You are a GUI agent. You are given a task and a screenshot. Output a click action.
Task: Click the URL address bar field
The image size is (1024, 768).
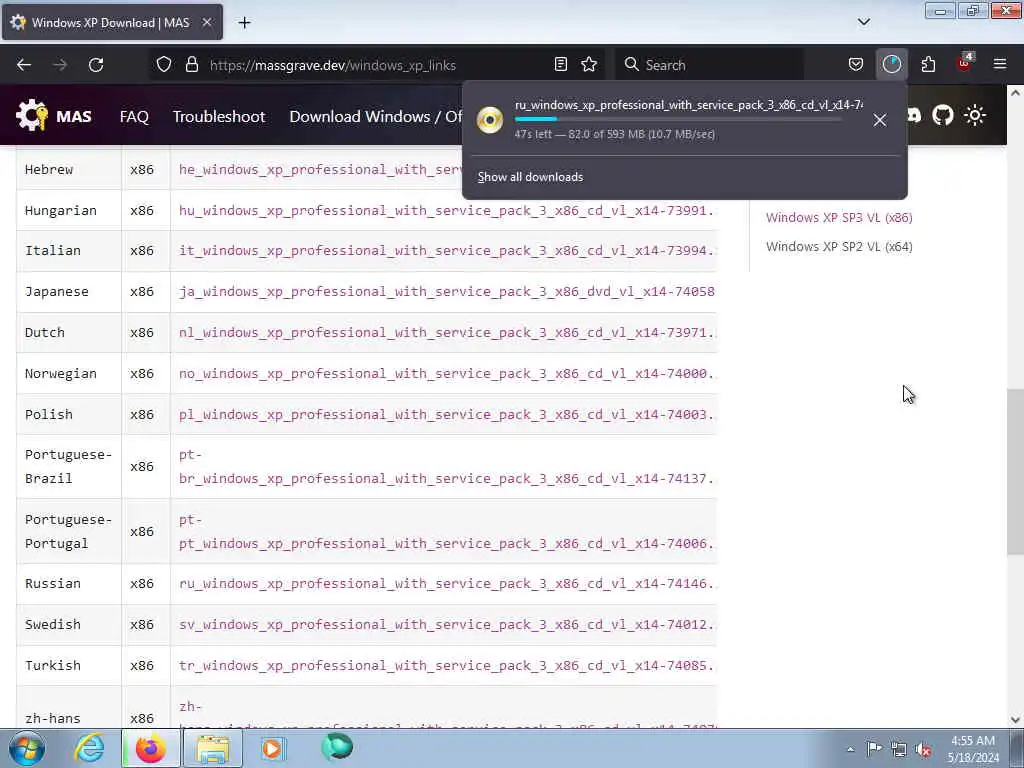(x=376, y=65)
